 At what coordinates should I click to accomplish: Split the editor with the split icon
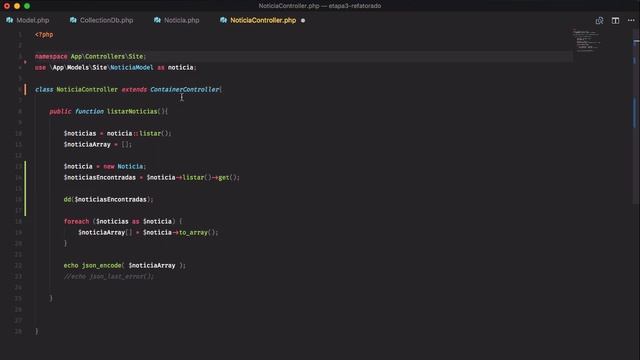(x=615, y=20)
